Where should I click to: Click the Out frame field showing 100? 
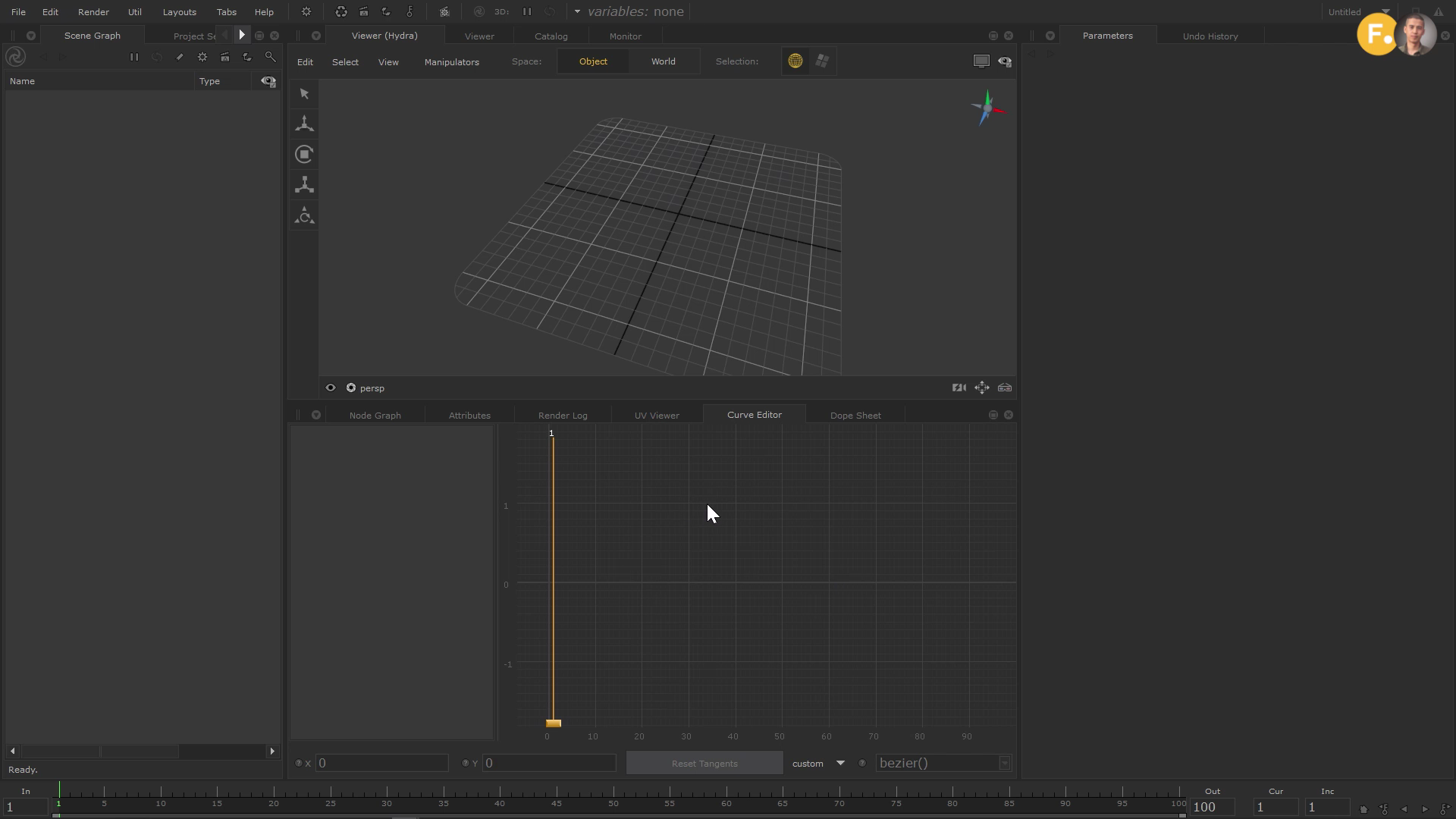click(x=1212, y=808)
